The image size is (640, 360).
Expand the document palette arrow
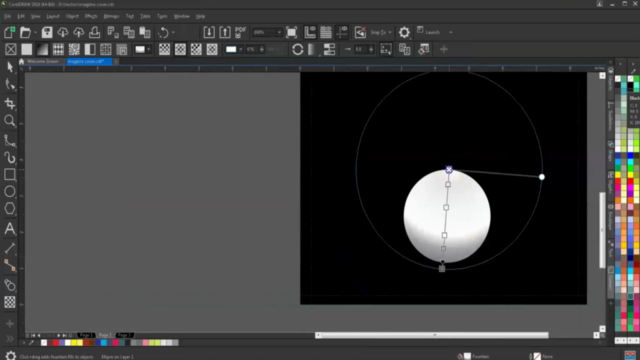pos(24,343)
